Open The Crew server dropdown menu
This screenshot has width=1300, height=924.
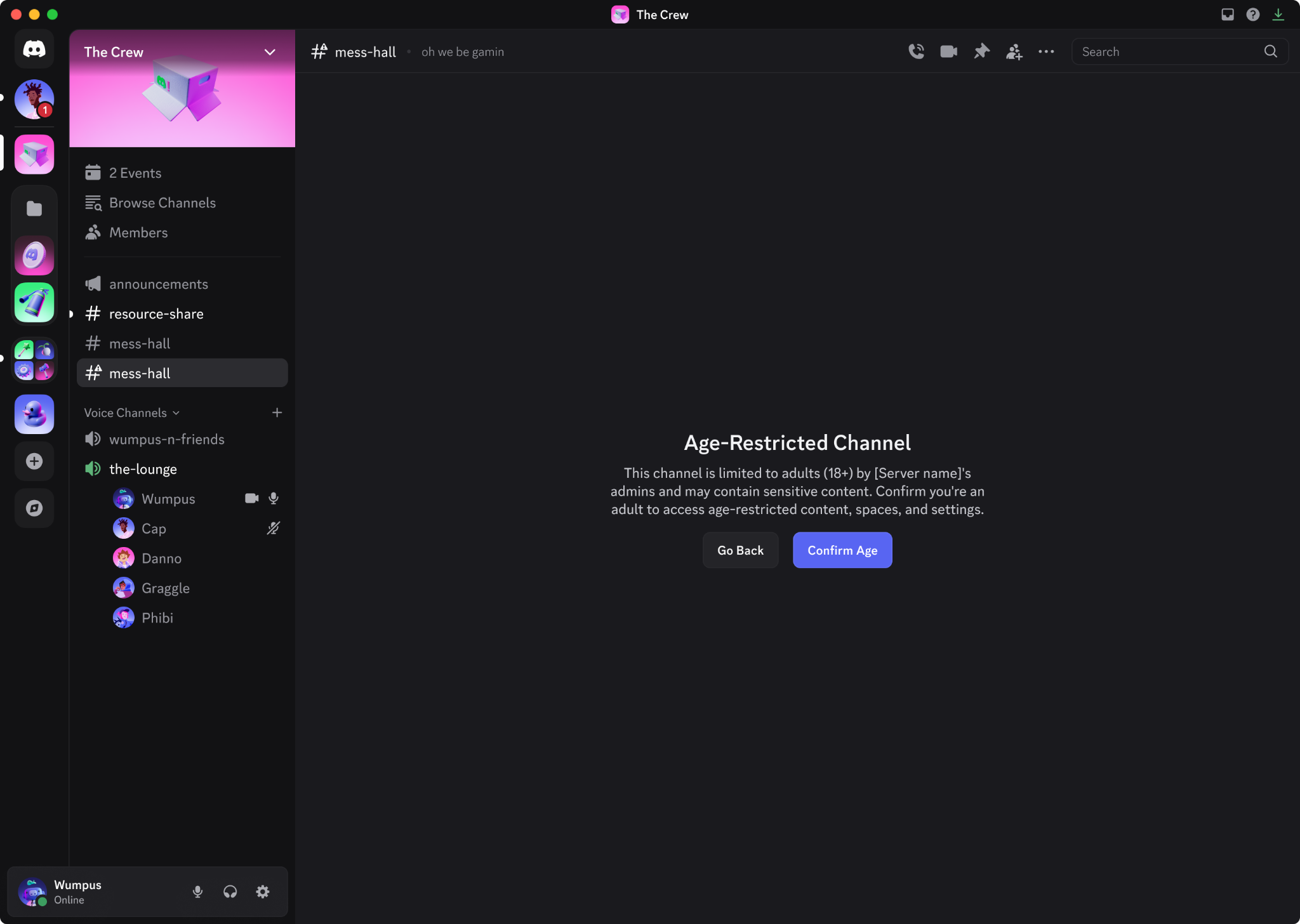click(270, 52)
